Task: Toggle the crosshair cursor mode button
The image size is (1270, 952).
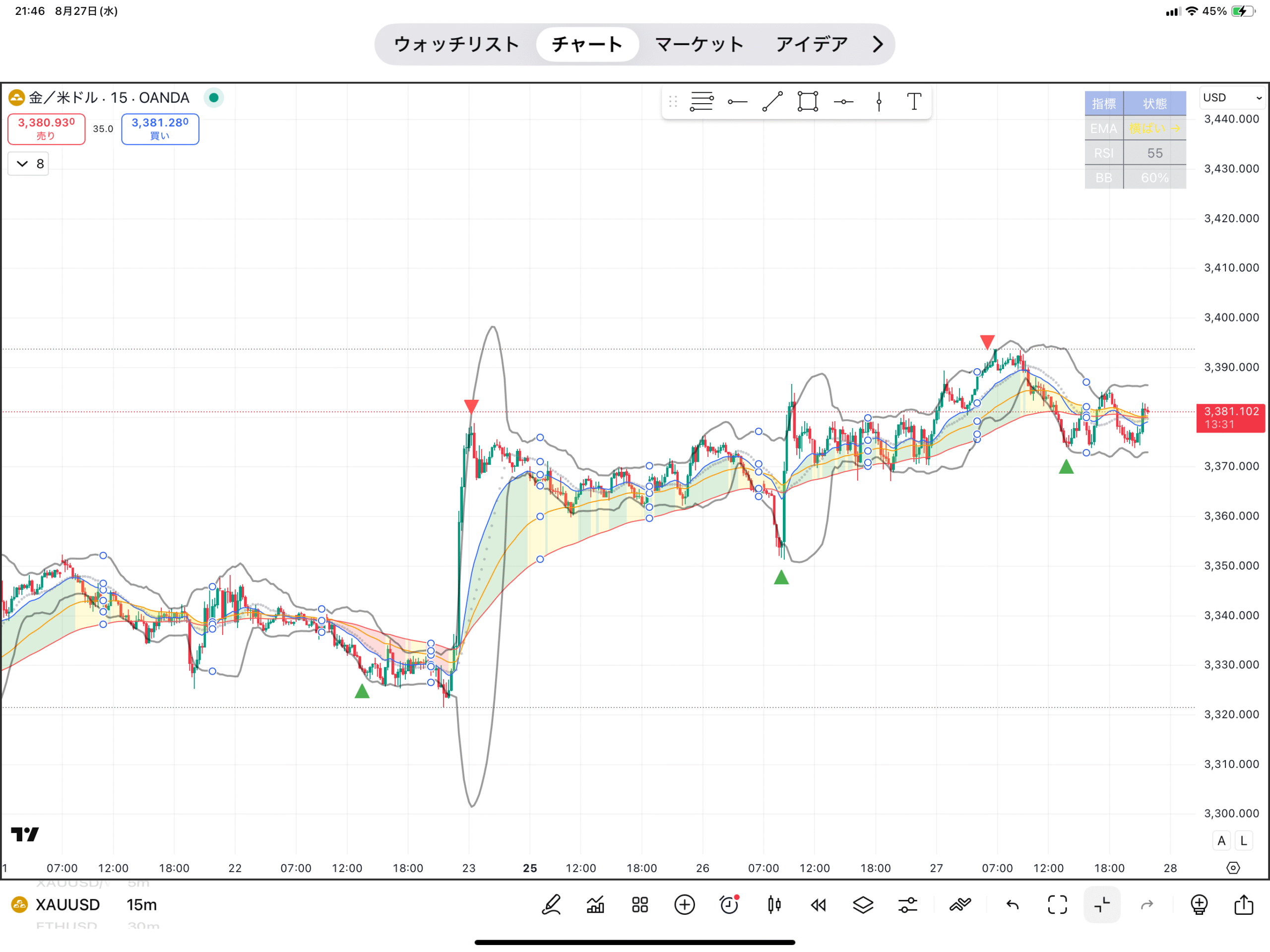Action: tap(1102, 905)
